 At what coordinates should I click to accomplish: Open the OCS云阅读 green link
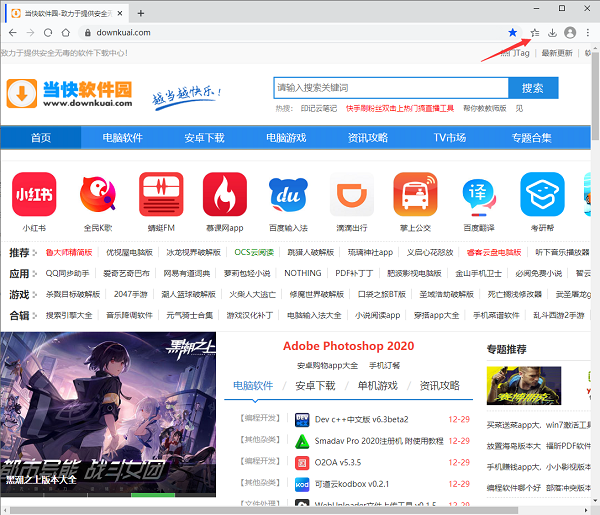point(254,252)
